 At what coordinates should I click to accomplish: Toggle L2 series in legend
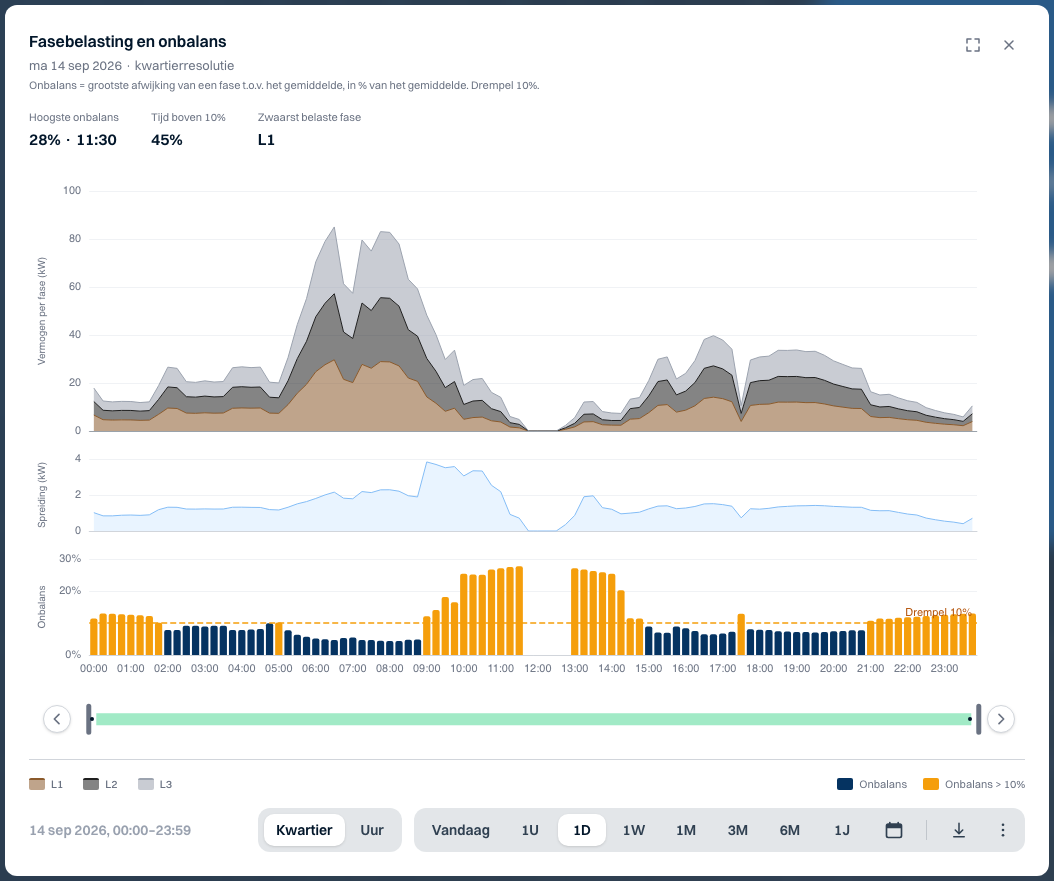100,784
